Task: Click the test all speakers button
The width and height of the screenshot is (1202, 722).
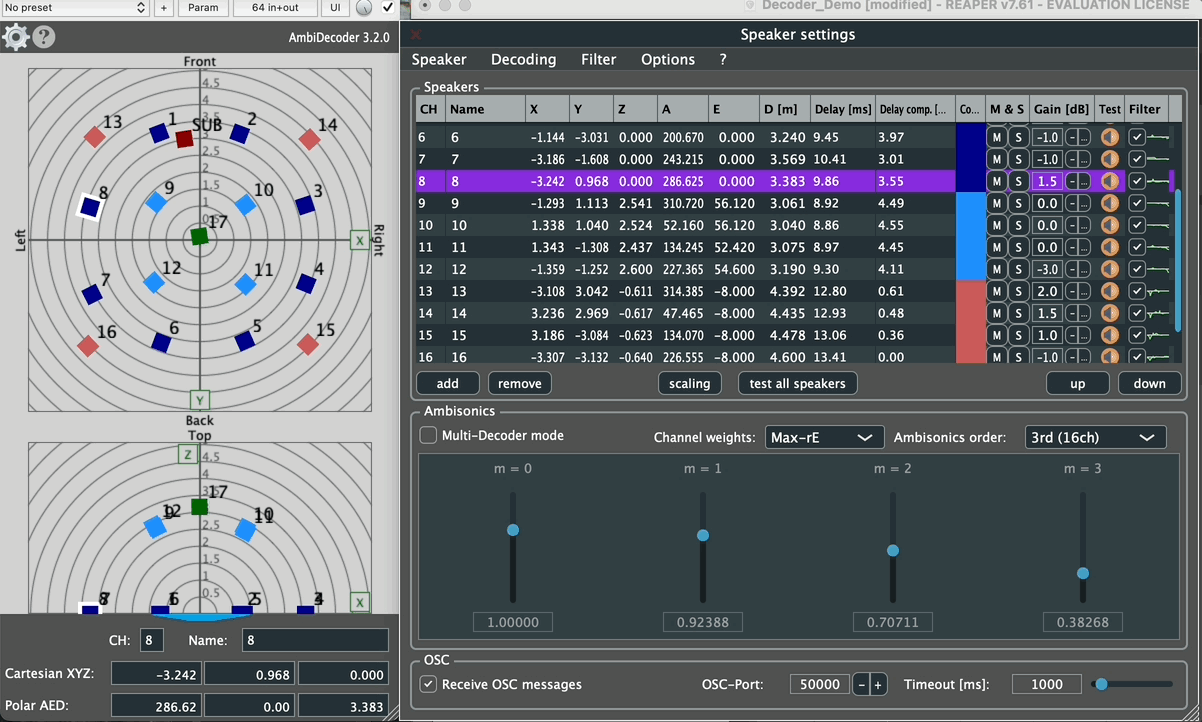Action: [797, 383]
